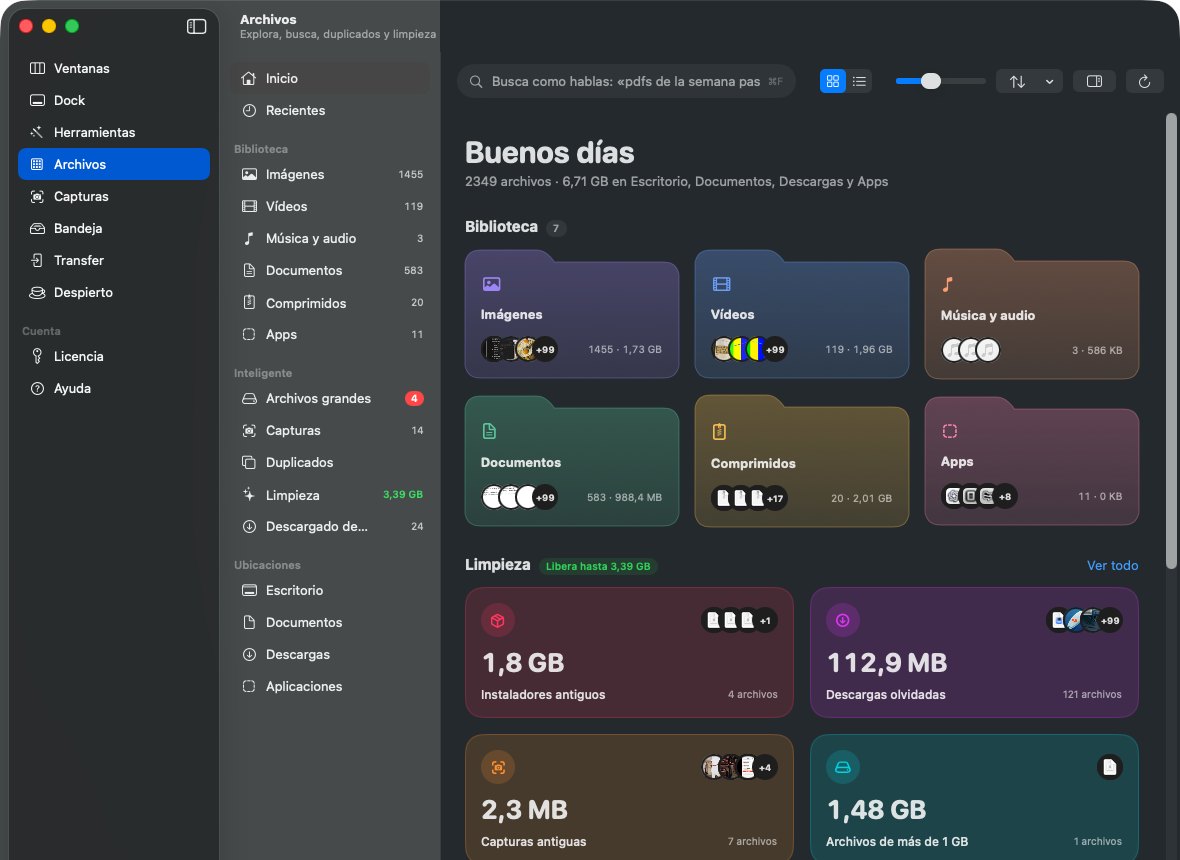The width and height of the screenshot is (1180, 860).
Task: Open the Vídeos folder card
Action: point(801,315)
